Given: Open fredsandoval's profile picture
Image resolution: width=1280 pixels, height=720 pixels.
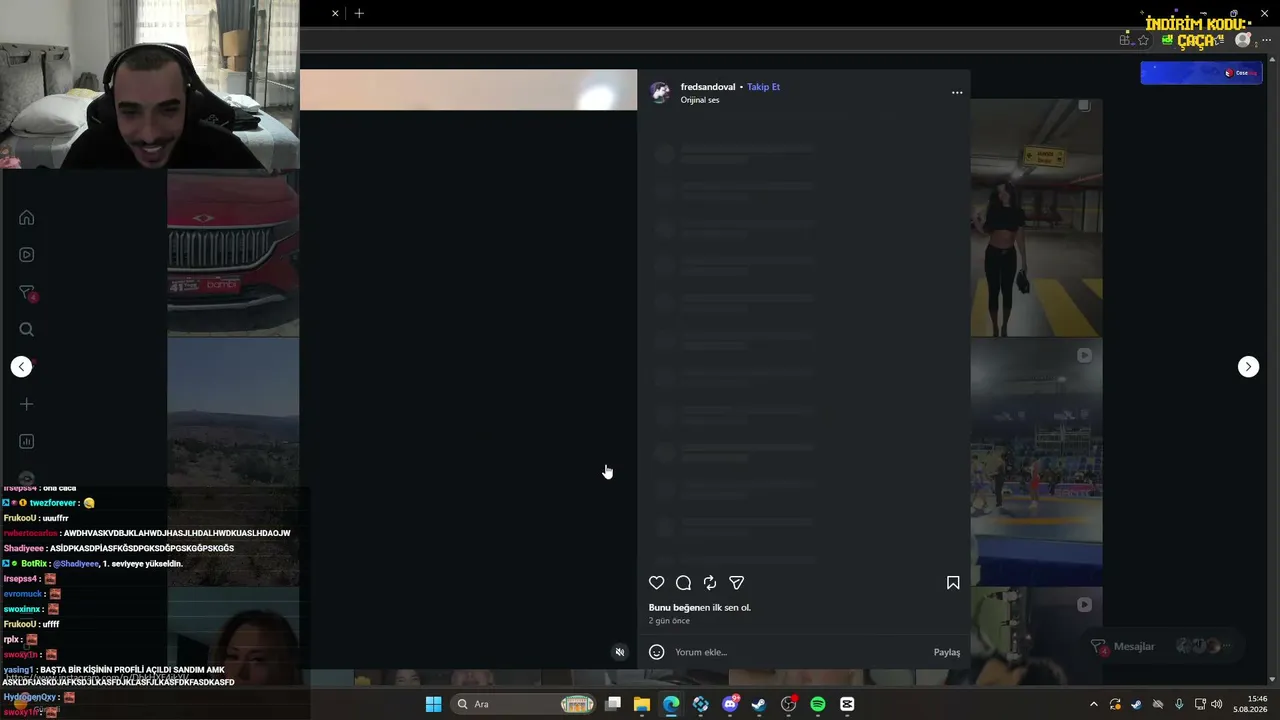Looking at the screenshot, I should (660, 93).
